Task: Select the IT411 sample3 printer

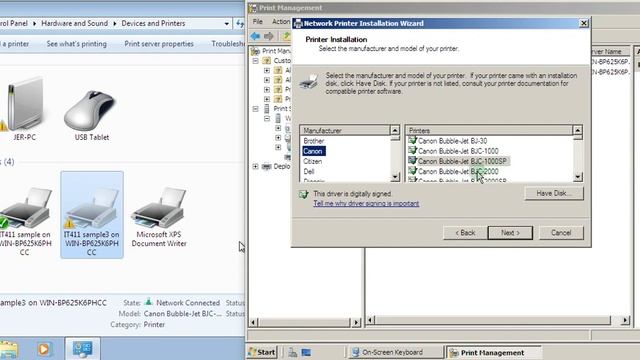Action: click(92, 215)
